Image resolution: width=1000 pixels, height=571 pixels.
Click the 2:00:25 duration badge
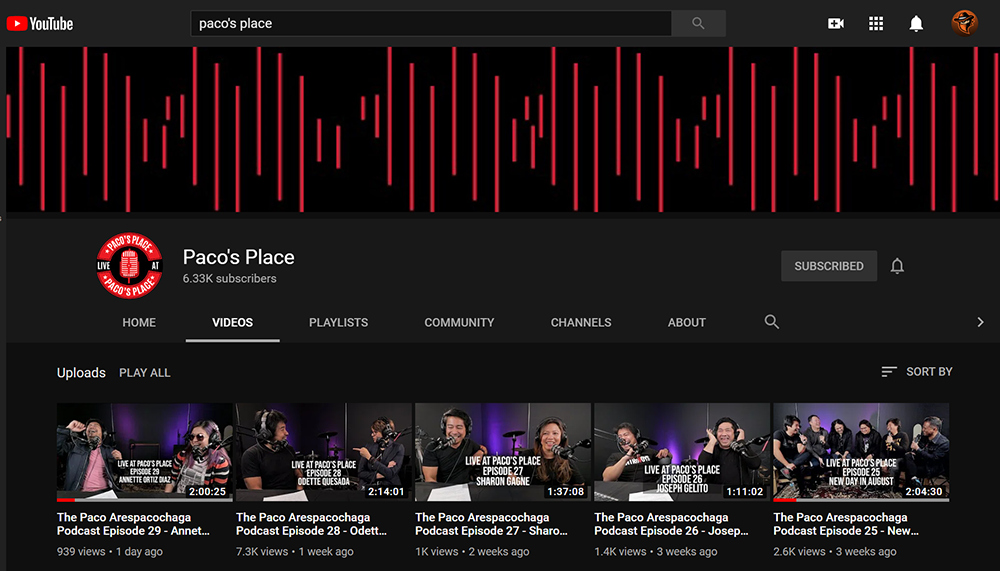pyautogui.click(x=207, y=491)
